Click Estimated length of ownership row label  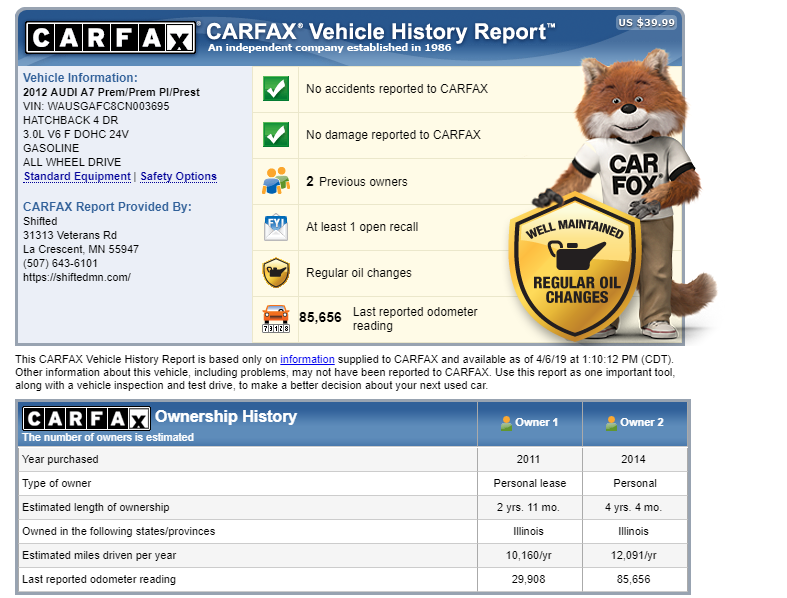click(x=95, y=507)
